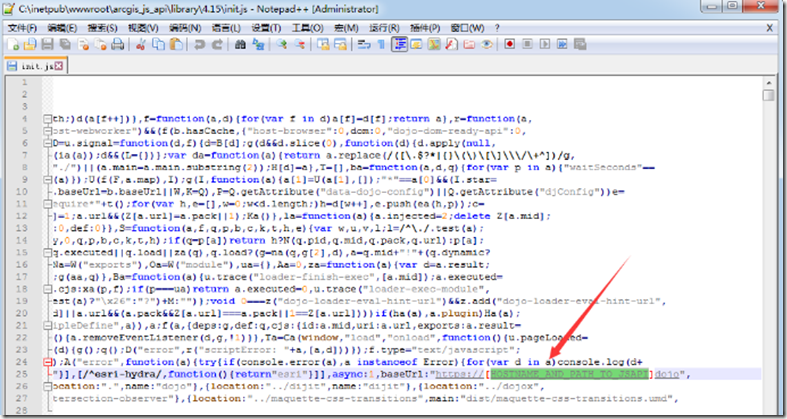Collapse the fold marker on line 9
Viewport: 787px width, 419px height.
[48, 180]
